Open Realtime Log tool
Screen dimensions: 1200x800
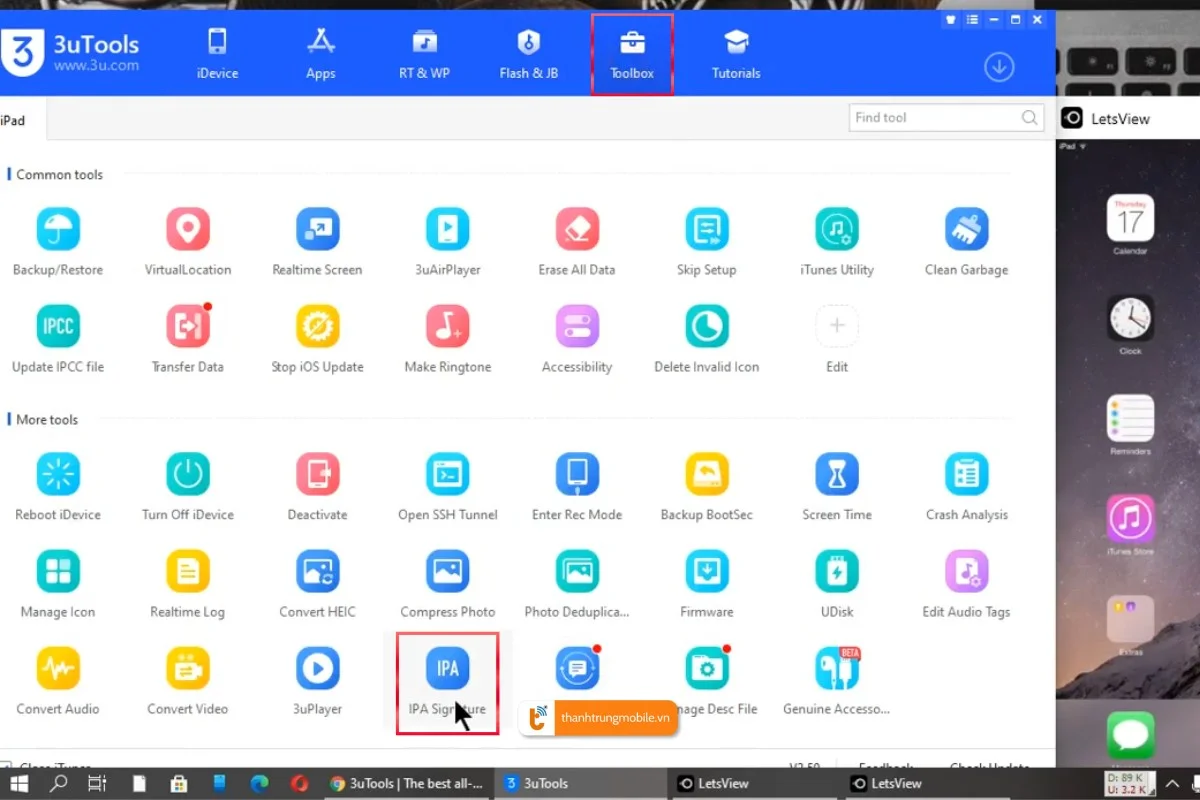pyautogui.click(x=188, y=571)
